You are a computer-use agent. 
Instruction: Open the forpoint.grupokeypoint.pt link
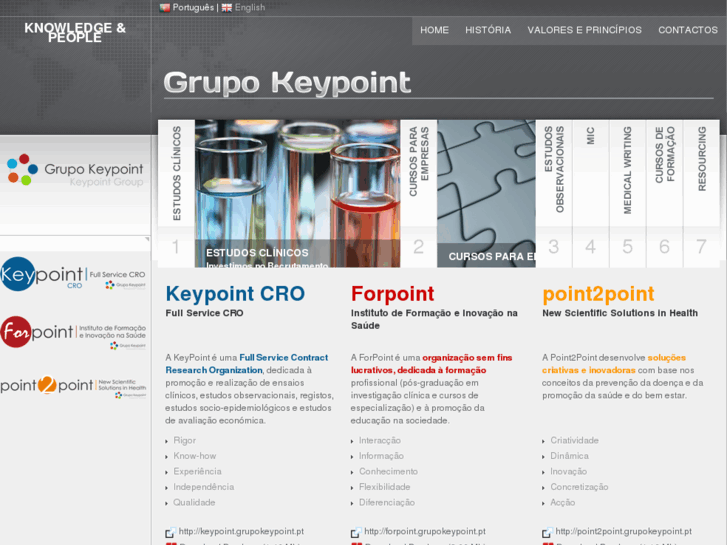[425, 531]
